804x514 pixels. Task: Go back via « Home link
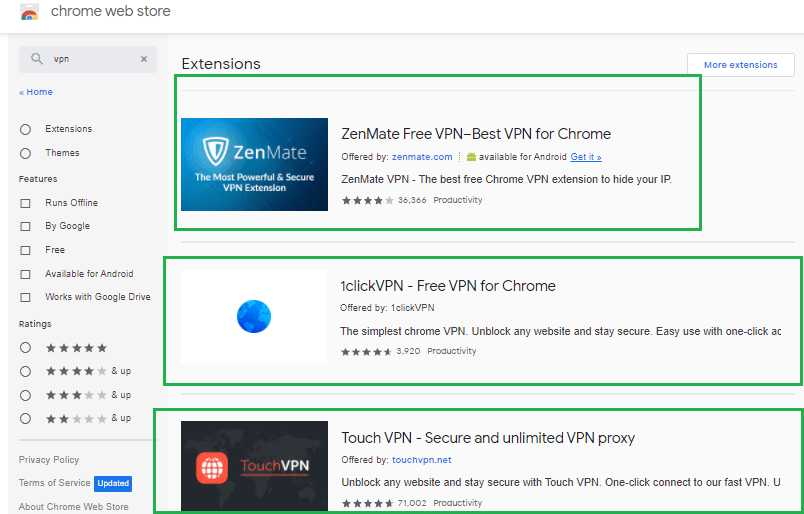point(36,92)
